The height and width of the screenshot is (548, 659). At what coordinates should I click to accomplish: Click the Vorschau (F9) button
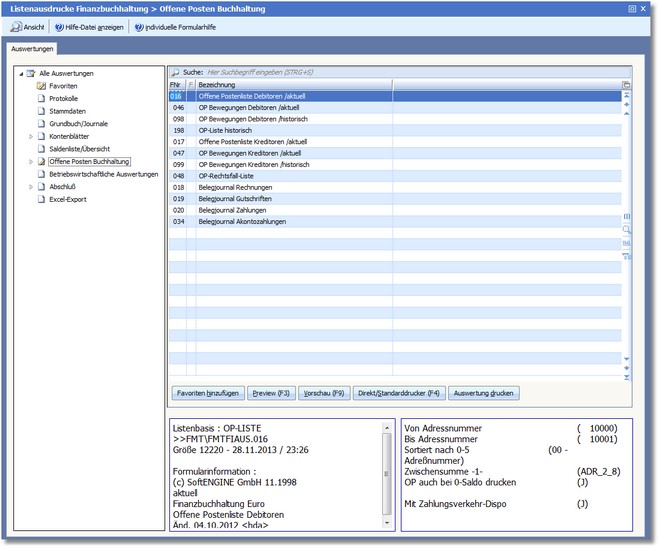[x=324, y=393]
